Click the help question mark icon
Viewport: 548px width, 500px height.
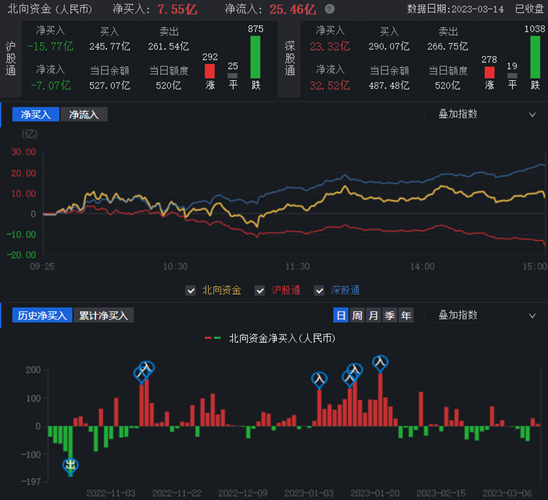point(329,9)
